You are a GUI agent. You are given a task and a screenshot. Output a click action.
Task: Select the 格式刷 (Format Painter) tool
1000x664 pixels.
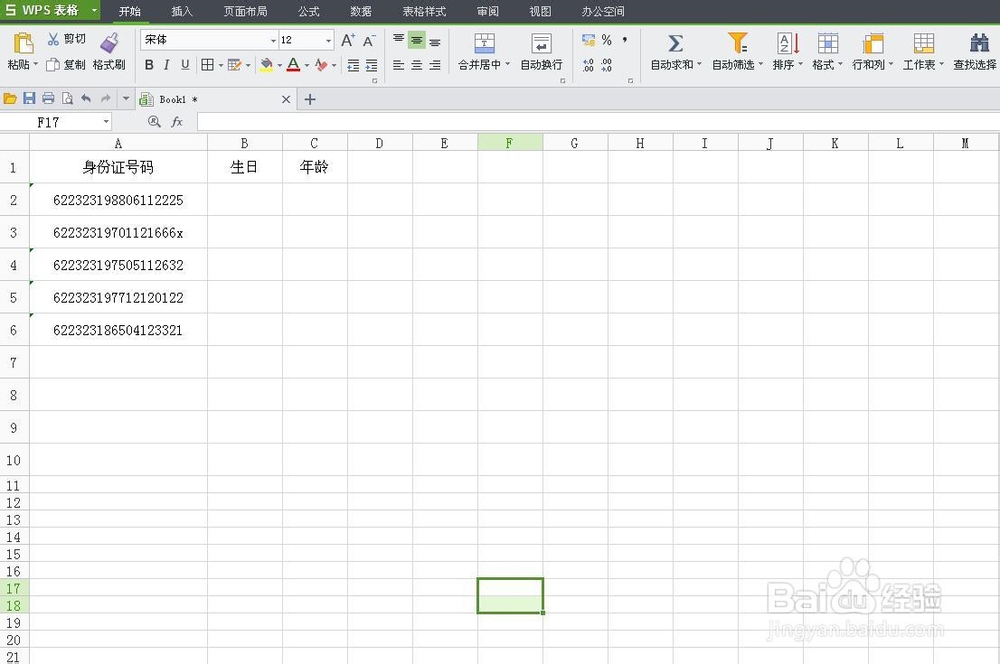(x=109, y=52)
